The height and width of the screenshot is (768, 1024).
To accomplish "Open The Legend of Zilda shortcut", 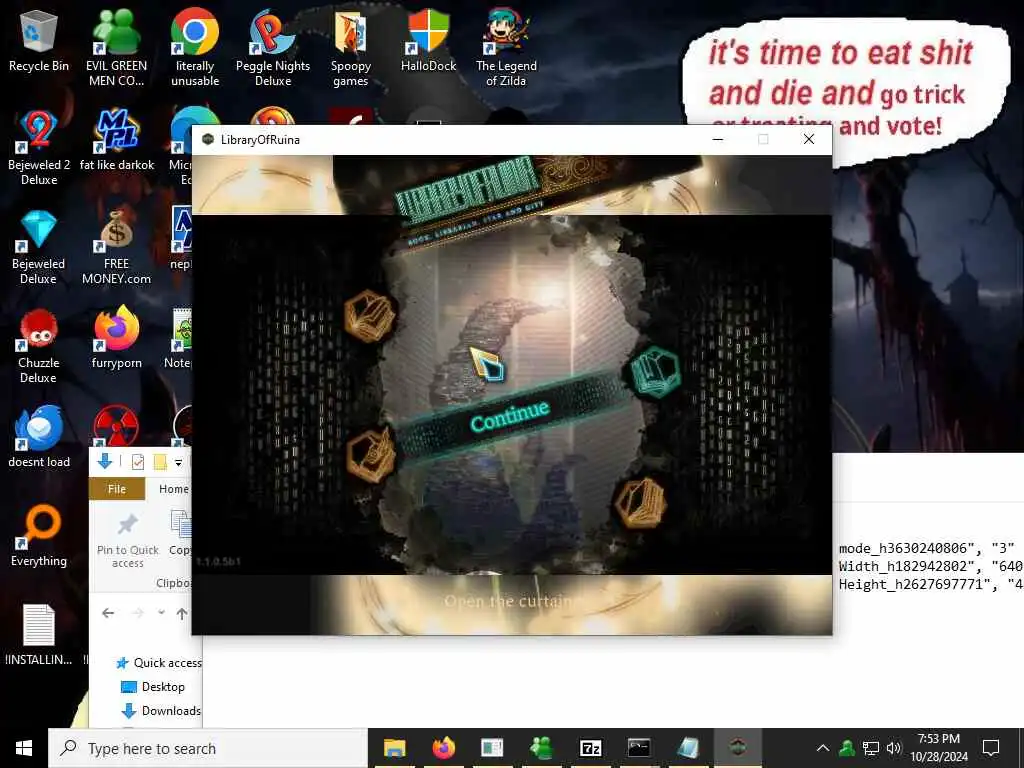I will pyautogui.click(x=506, y=49).
